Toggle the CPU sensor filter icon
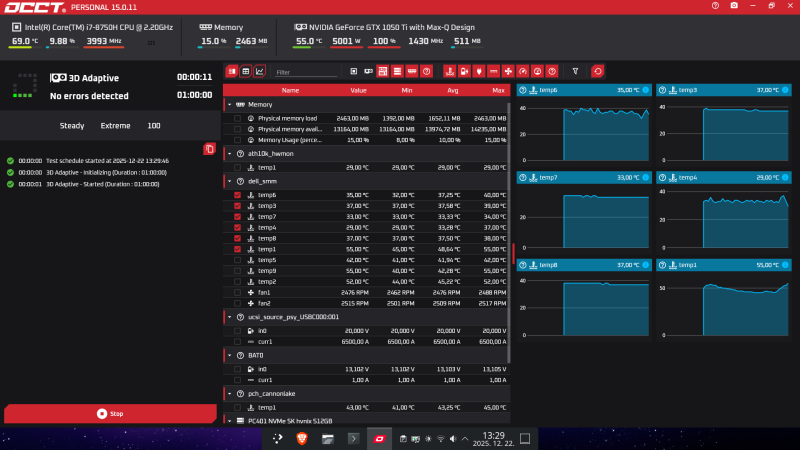The width and height of the screenshot is (800, 450). (x=354, y=71)
